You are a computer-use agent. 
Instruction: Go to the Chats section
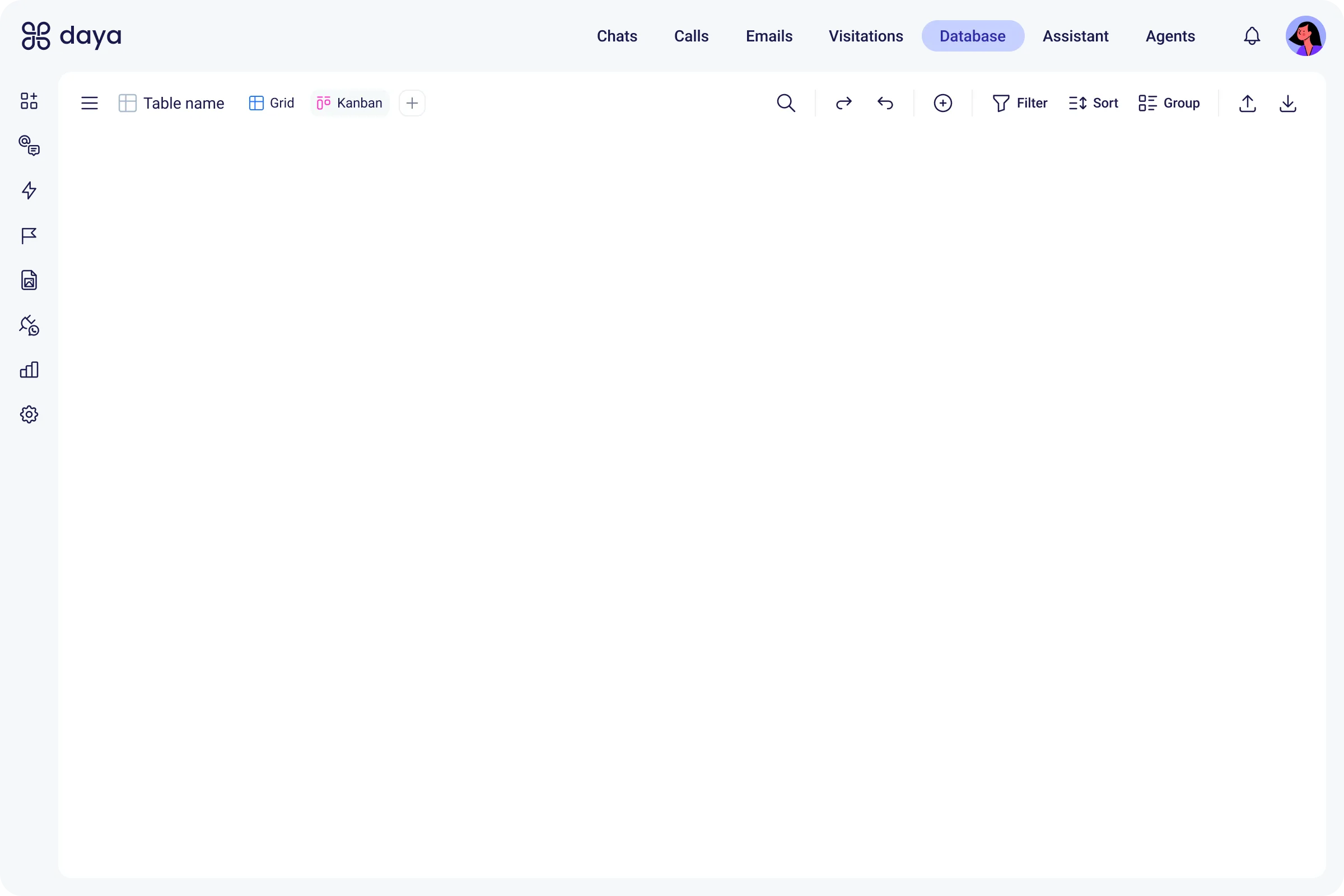pyautogui.click(x=617, y=36)
